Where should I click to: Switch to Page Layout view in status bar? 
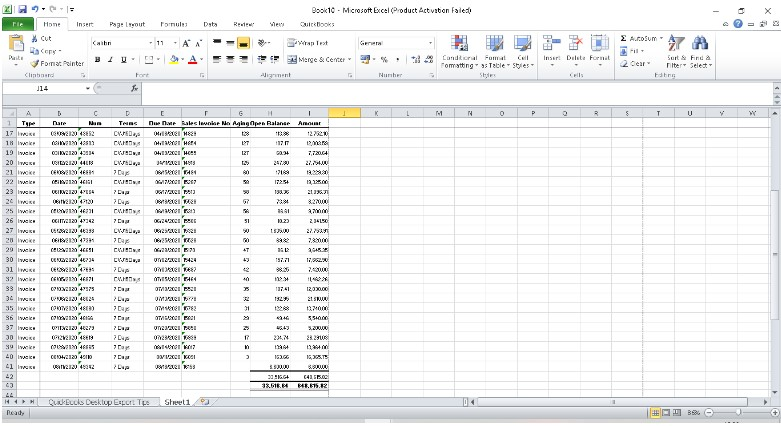pyautogui.click(x=666, y=413)
